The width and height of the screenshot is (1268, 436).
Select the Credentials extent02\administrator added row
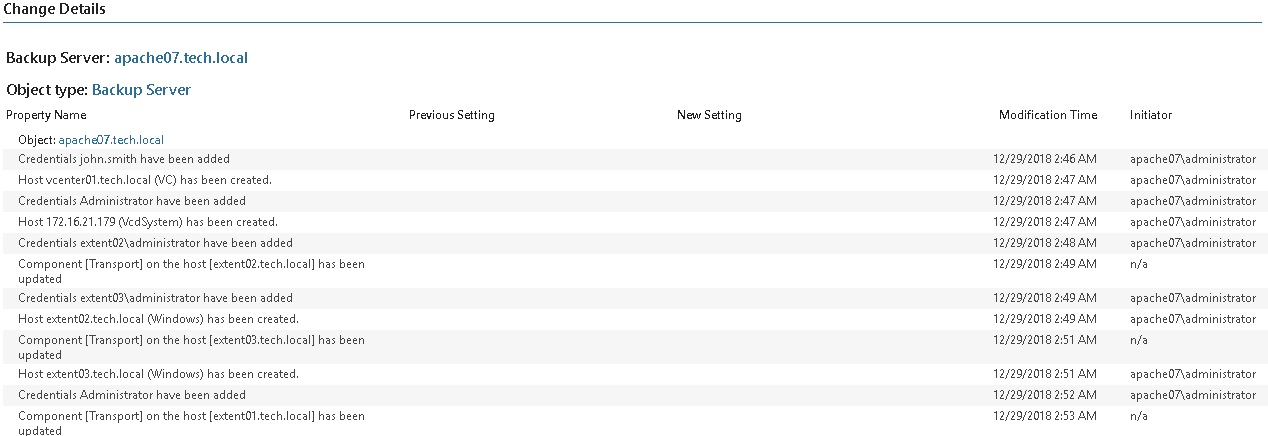[x=634, y=243]
